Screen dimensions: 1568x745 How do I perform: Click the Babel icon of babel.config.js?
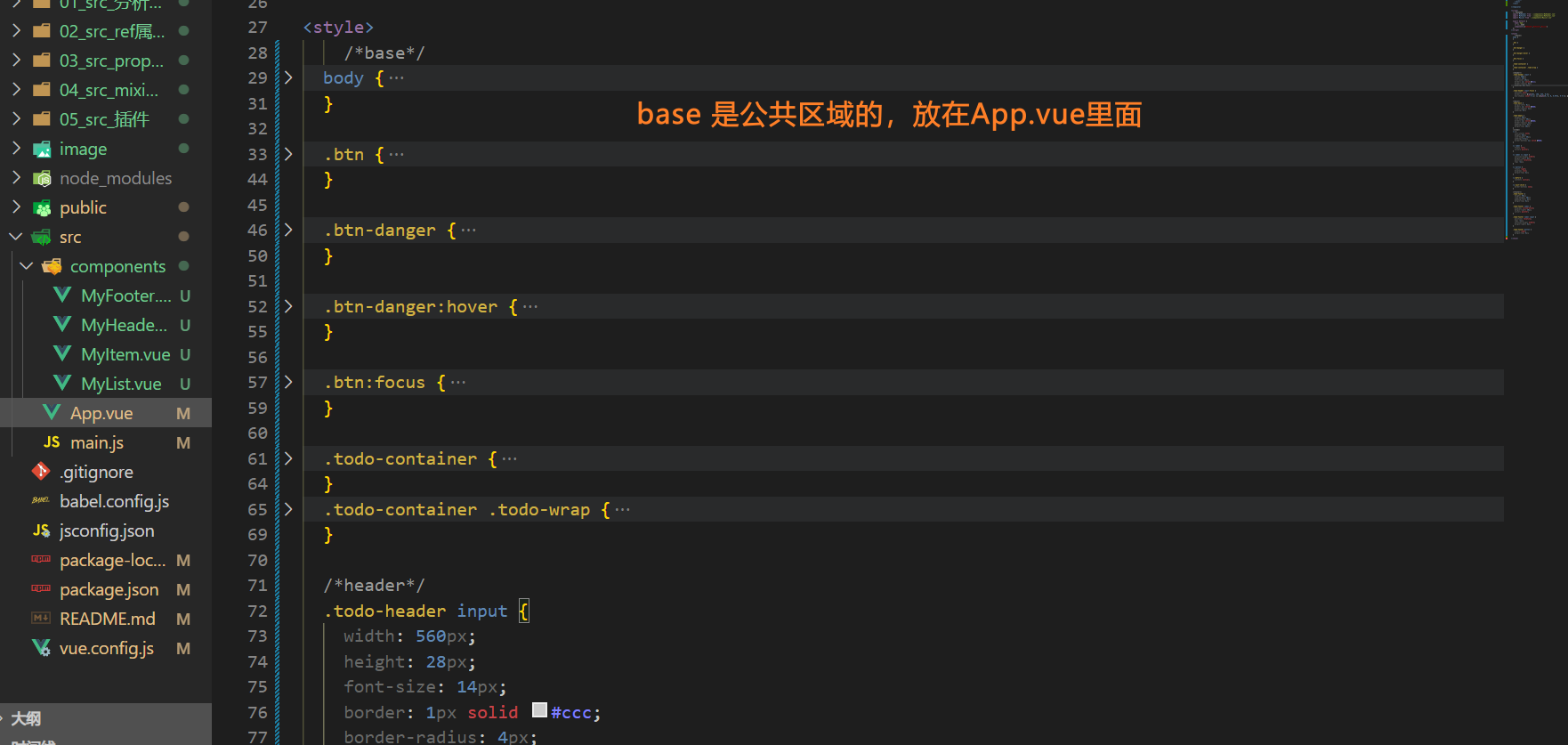pyautogui.click(x=41, y=500)
